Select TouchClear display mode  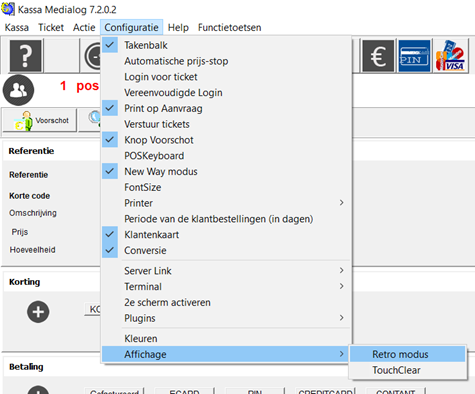pos(407,370)
